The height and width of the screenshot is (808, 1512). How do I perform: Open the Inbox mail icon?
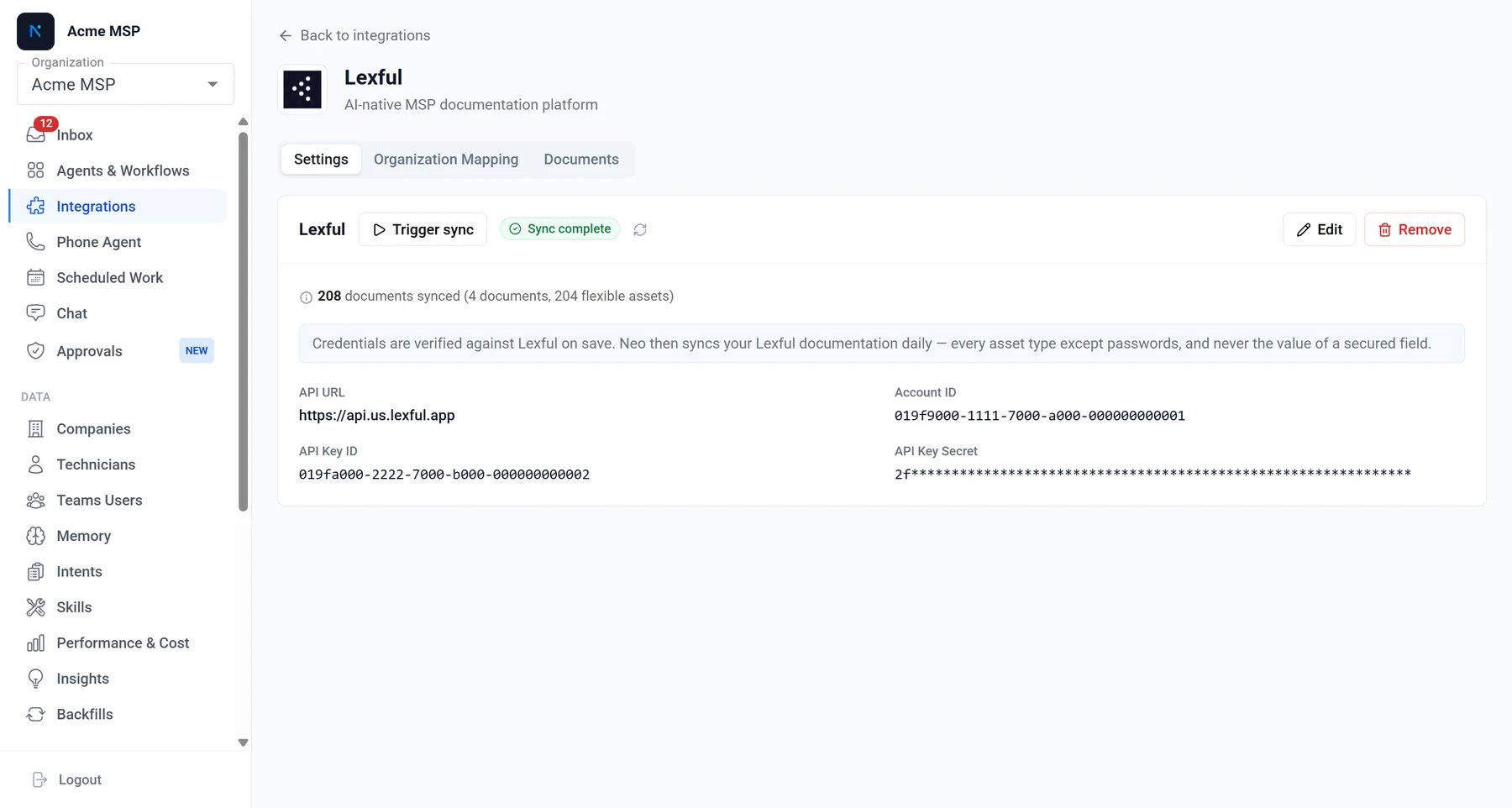pyautogui.click(x=35, y=134)
